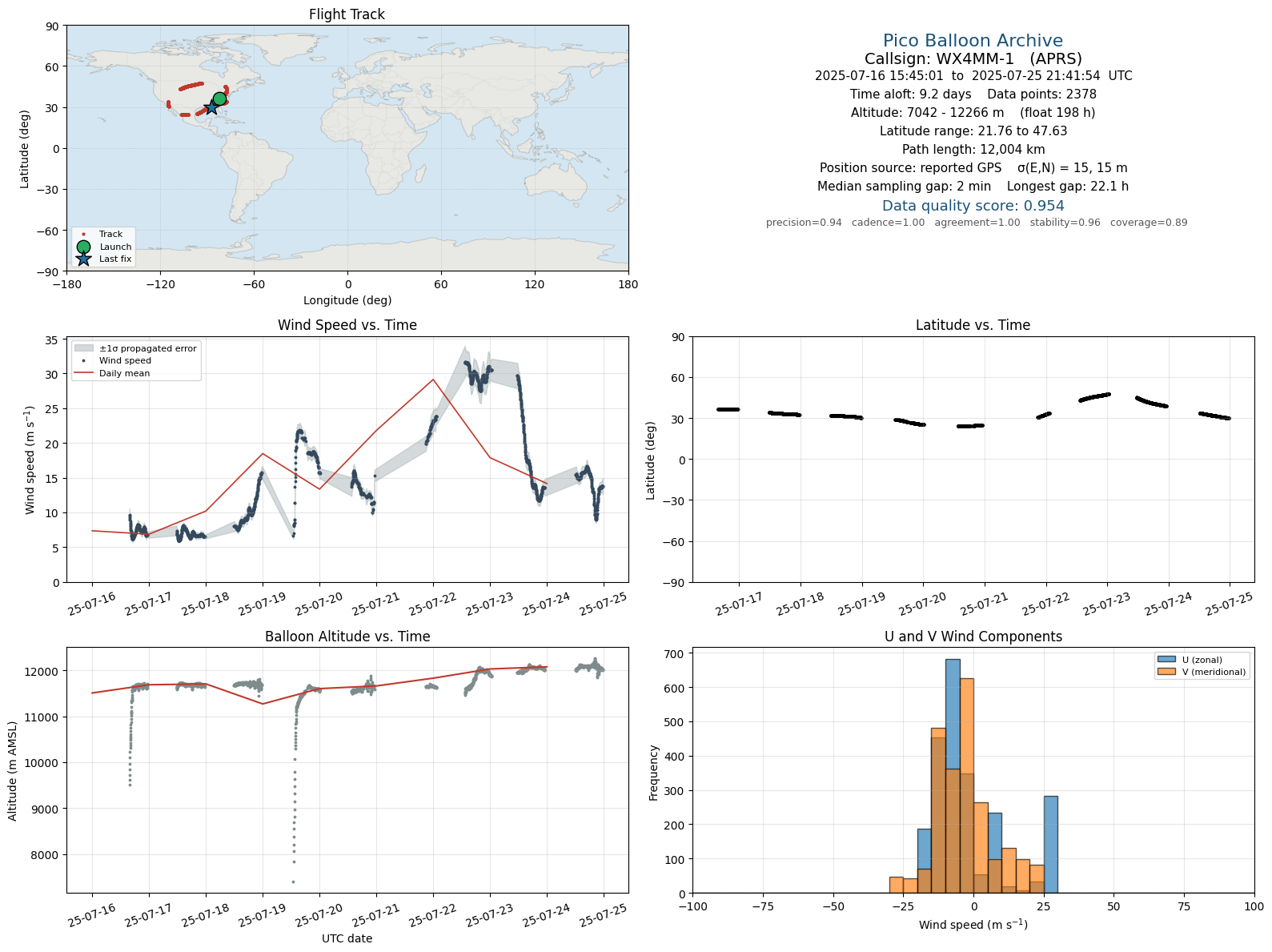Click the isolated blue U bar right of 25
1272x952 pixels.
(1050, 845)
